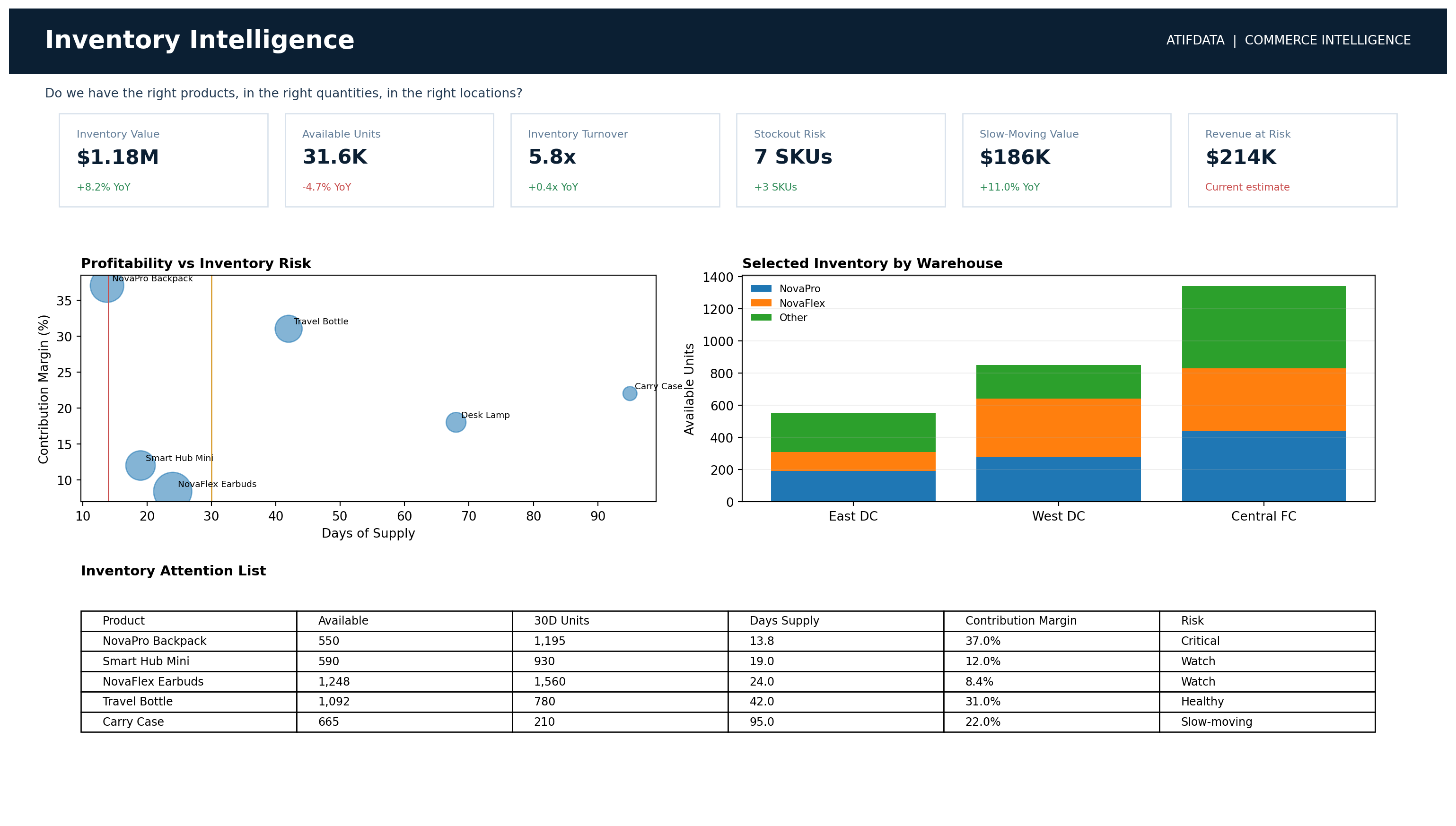Viewport: 1456px width, 826px height.
Task: Click the Inventory Attention List heading
Action: click(173, 571)
